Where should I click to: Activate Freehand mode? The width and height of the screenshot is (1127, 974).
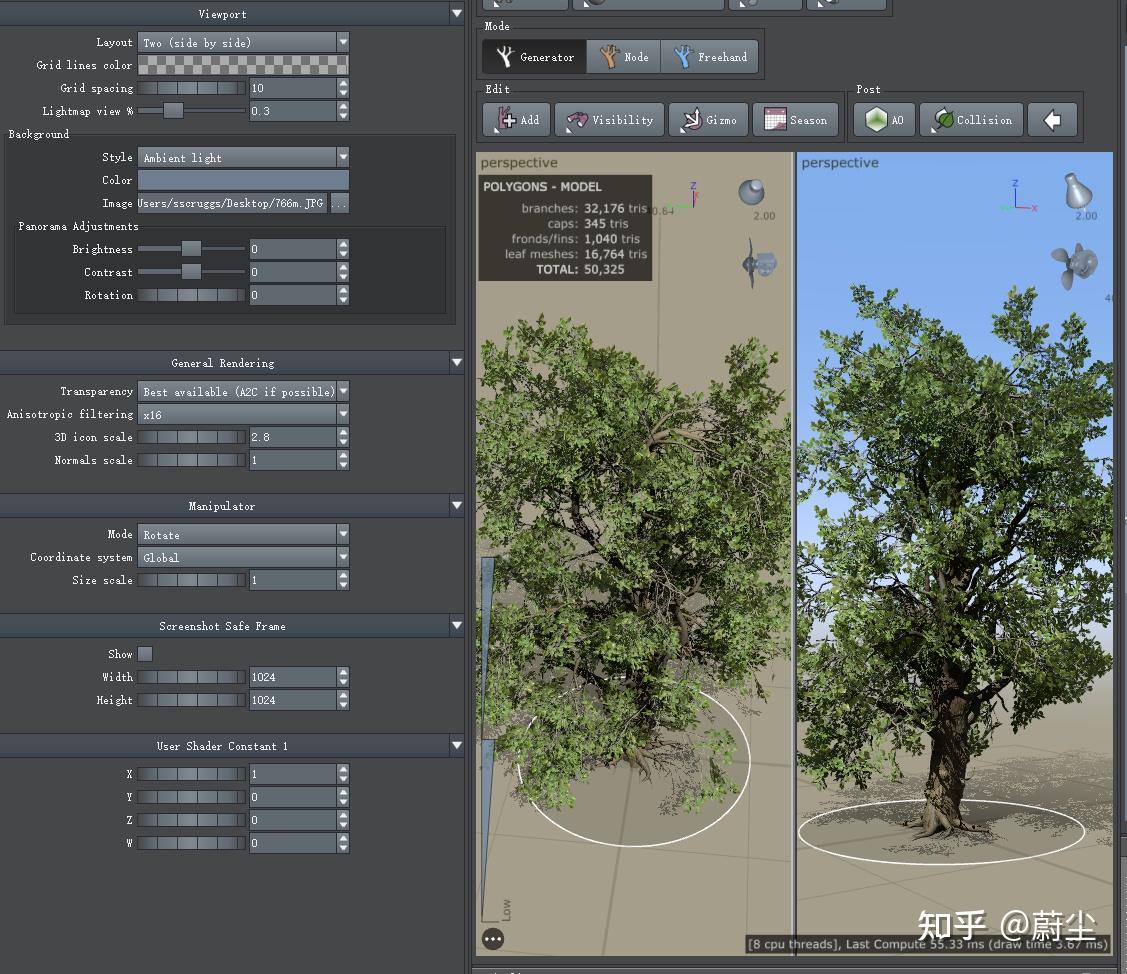(x=710, y=57)
